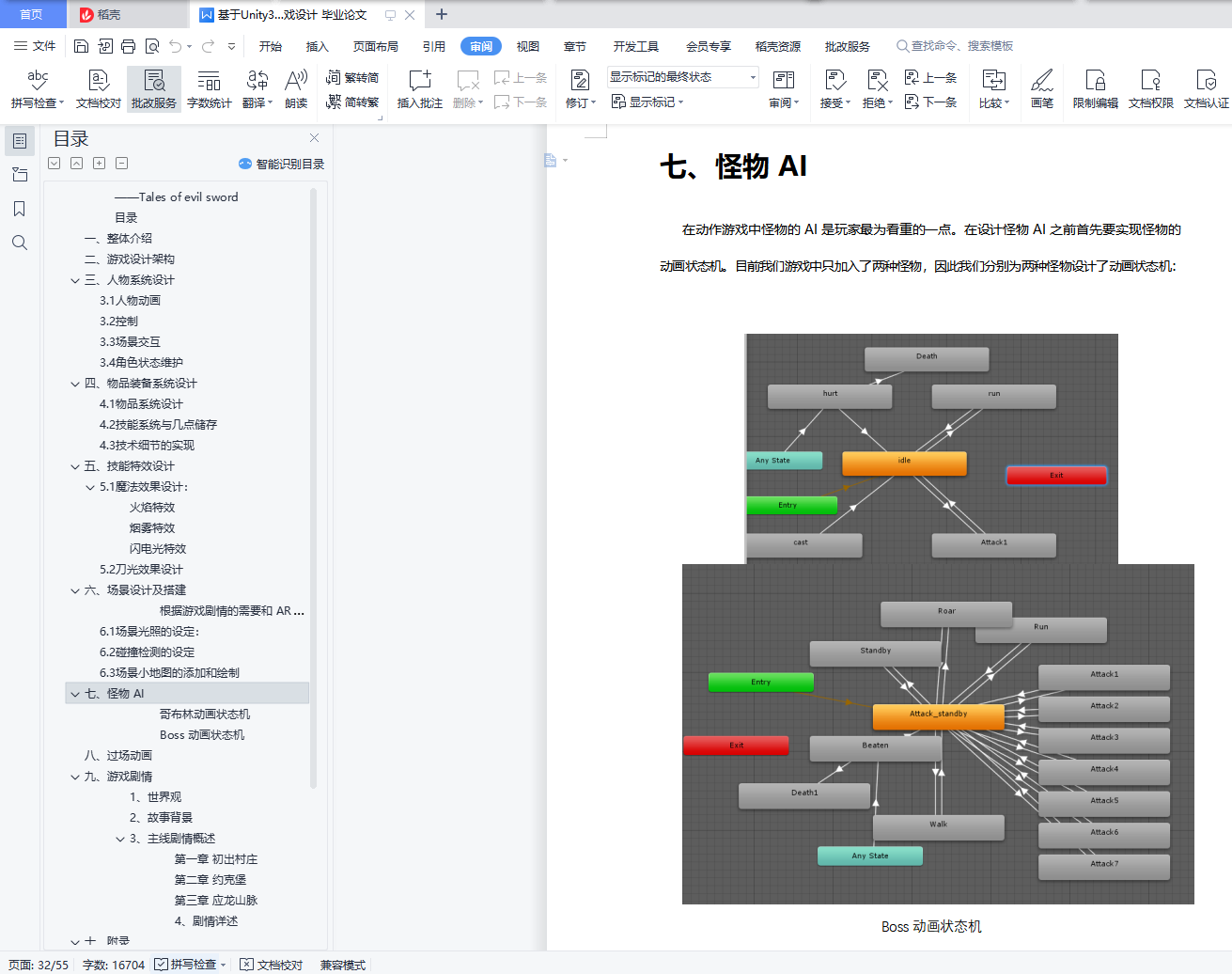Select Boss 动画状态机 in outline

[x=202, y=735]
